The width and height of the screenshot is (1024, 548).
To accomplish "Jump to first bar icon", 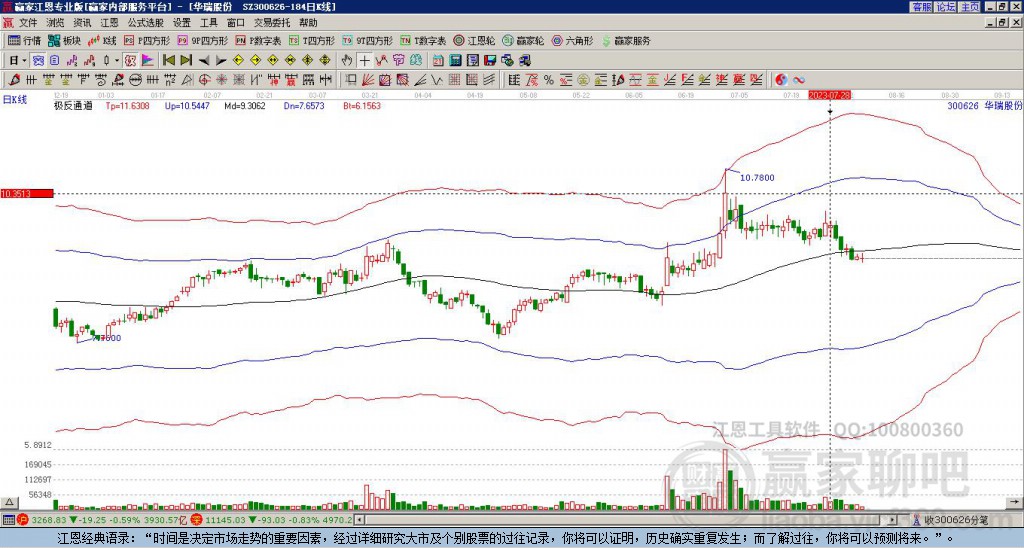I will 168,61.
